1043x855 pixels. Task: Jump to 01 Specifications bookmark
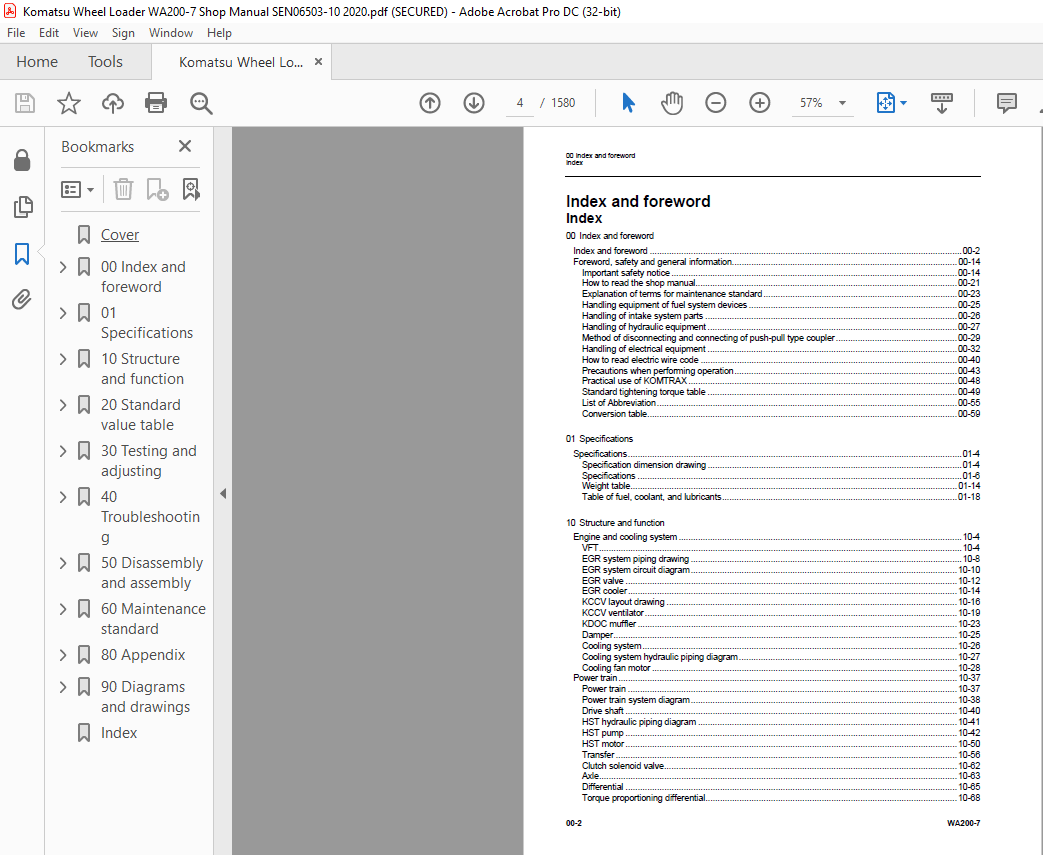pos(147,323)
